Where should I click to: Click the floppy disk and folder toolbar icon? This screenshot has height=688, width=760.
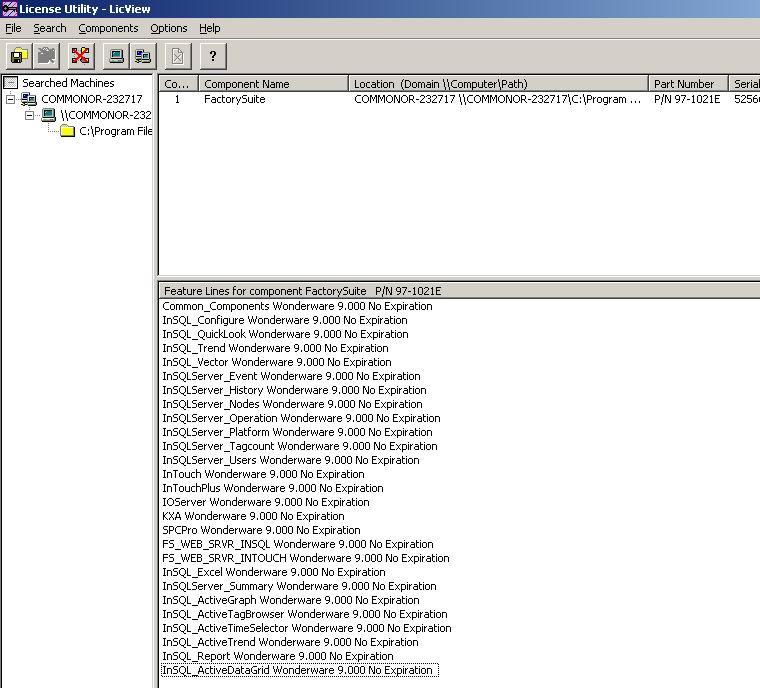tap(19, 56)
